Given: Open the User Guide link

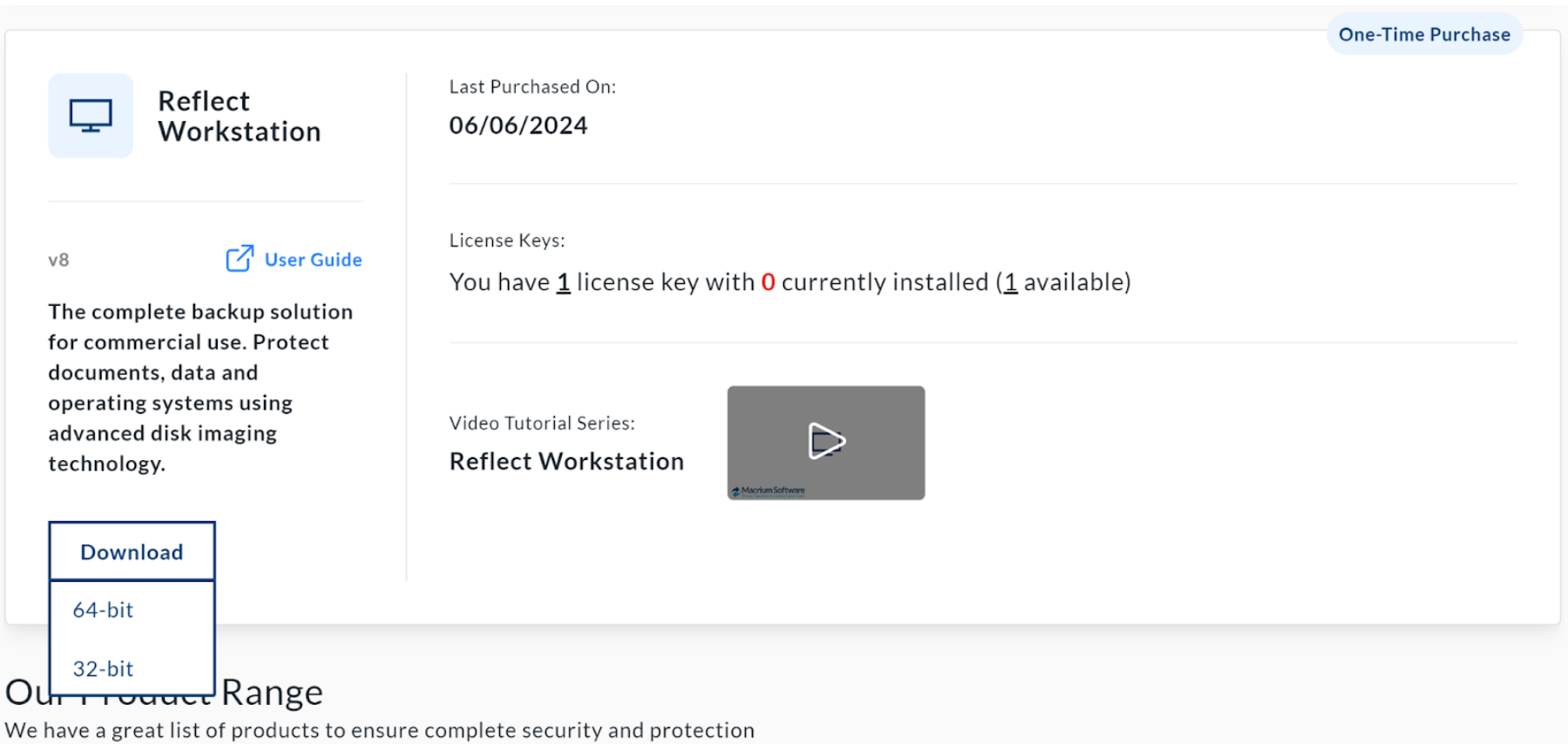Looking at the screenshot, I should coord(313,260).
